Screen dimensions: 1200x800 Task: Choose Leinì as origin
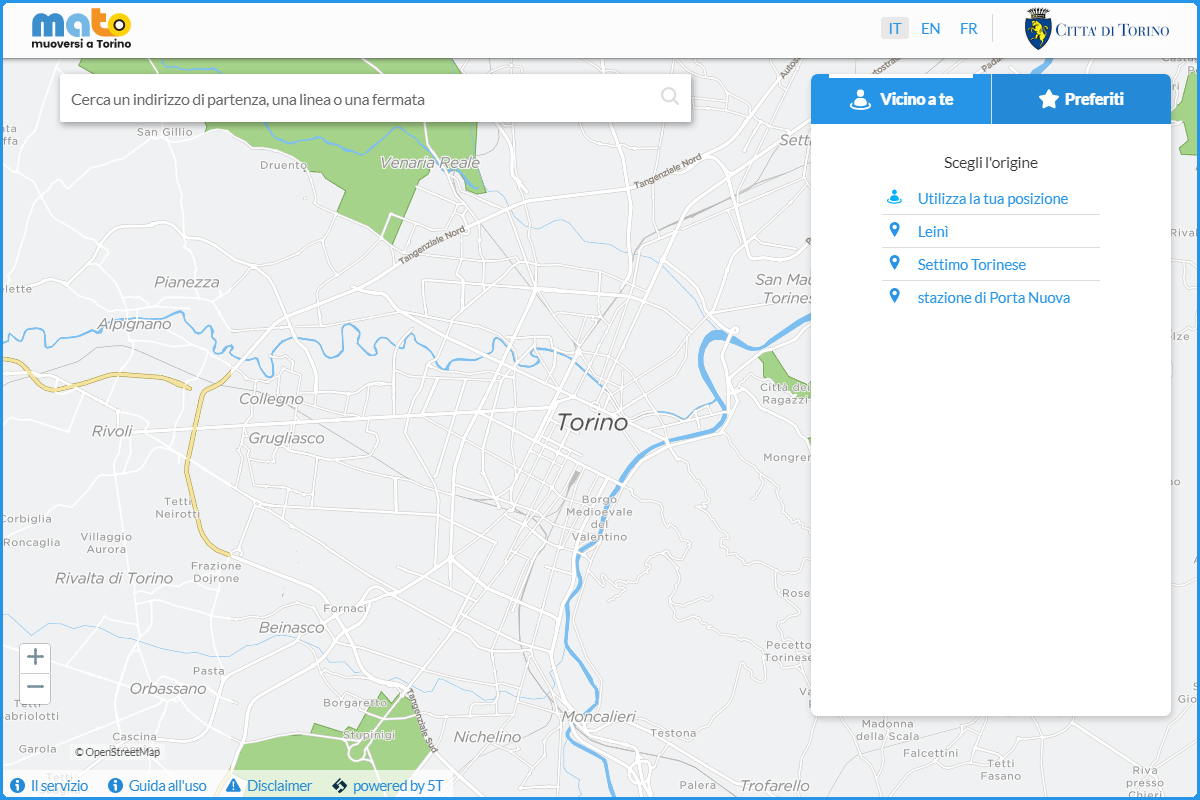click(x=933, y=231)
